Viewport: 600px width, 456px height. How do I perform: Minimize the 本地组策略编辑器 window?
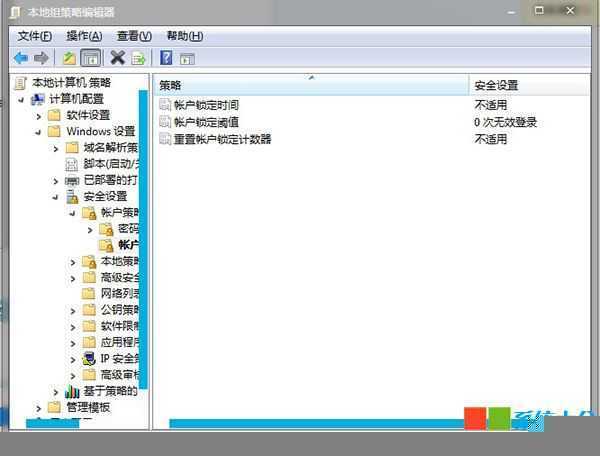tap(511, 12)
